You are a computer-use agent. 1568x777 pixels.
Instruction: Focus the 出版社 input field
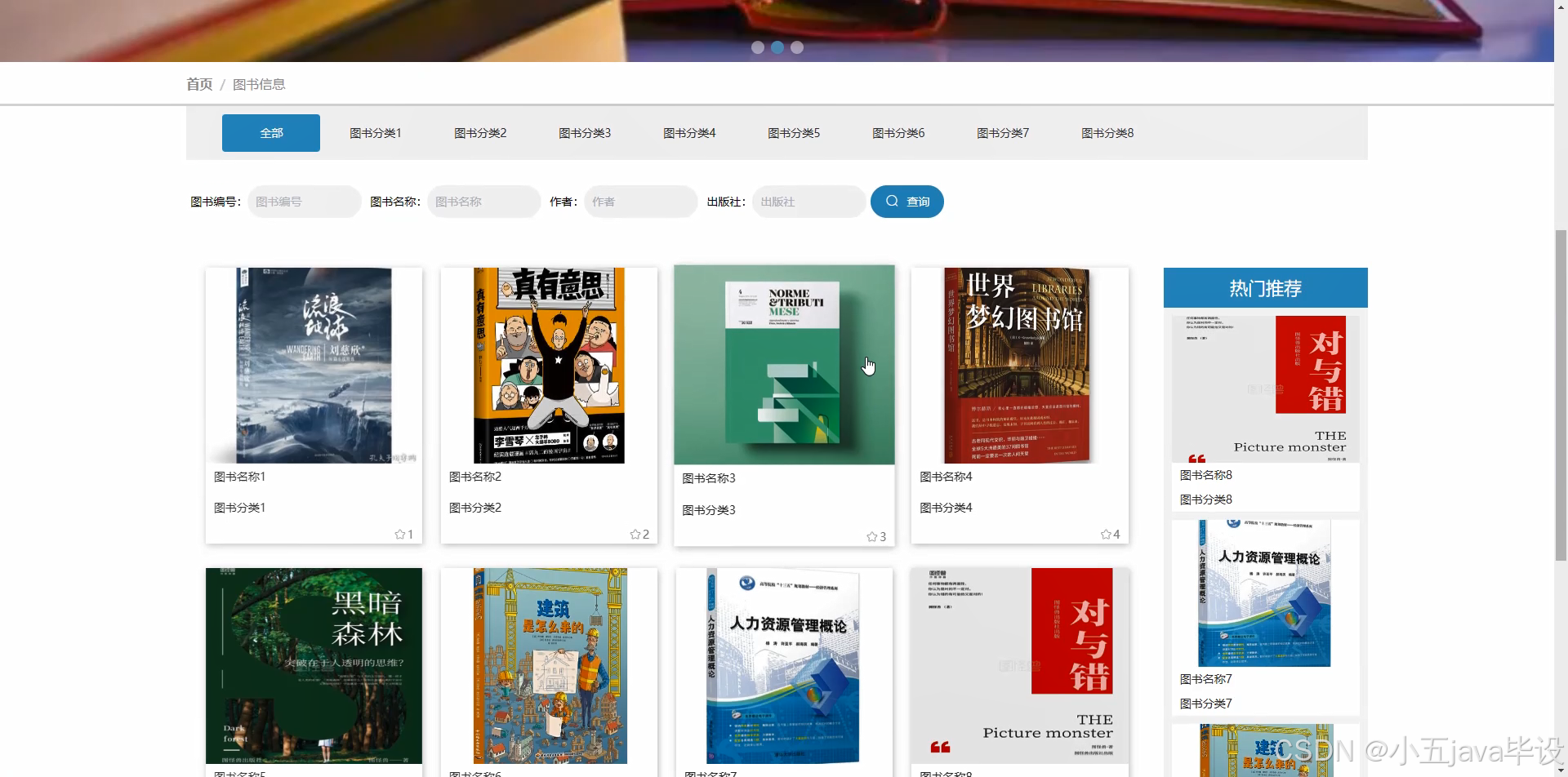[809, 202]
